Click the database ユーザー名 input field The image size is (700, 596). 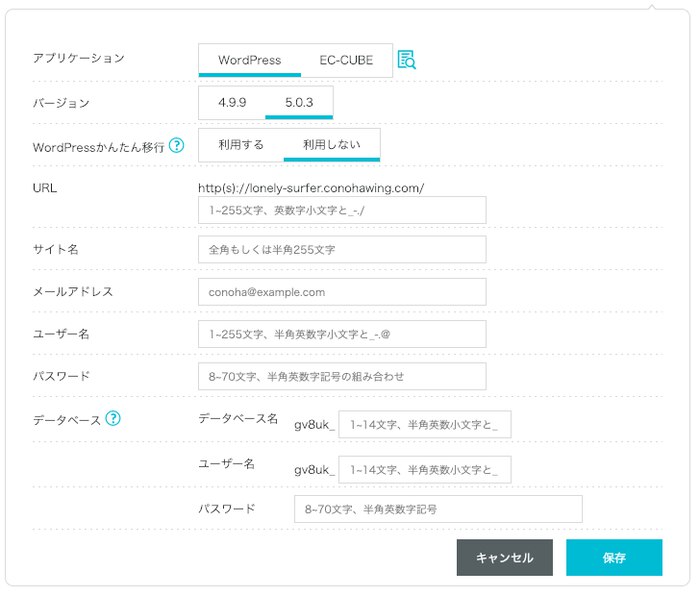425,470
